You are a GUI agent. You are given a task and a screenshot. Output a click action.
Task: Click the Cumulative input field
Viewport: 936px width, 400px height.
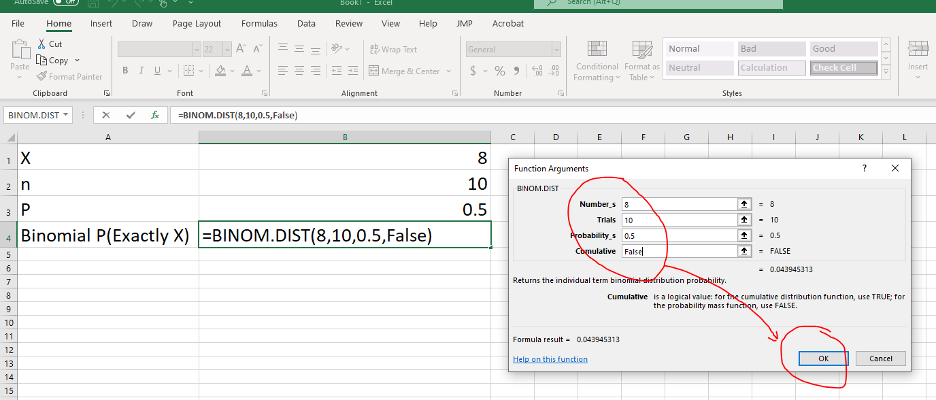679,251
